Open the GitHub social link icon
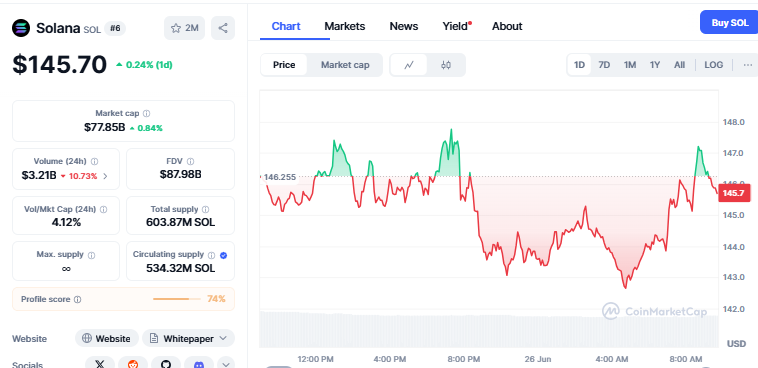Image resolution: width=758 pixels, height=368 pixels. click(x=166, y=363)
